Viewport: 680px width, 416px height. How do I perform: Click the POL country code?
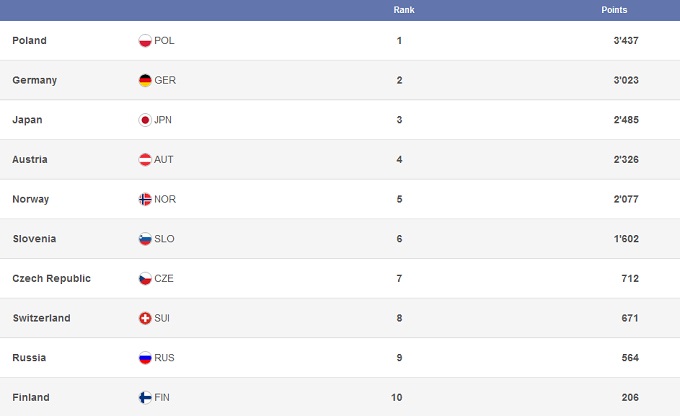pyautogui.click(x=164, y=41)
